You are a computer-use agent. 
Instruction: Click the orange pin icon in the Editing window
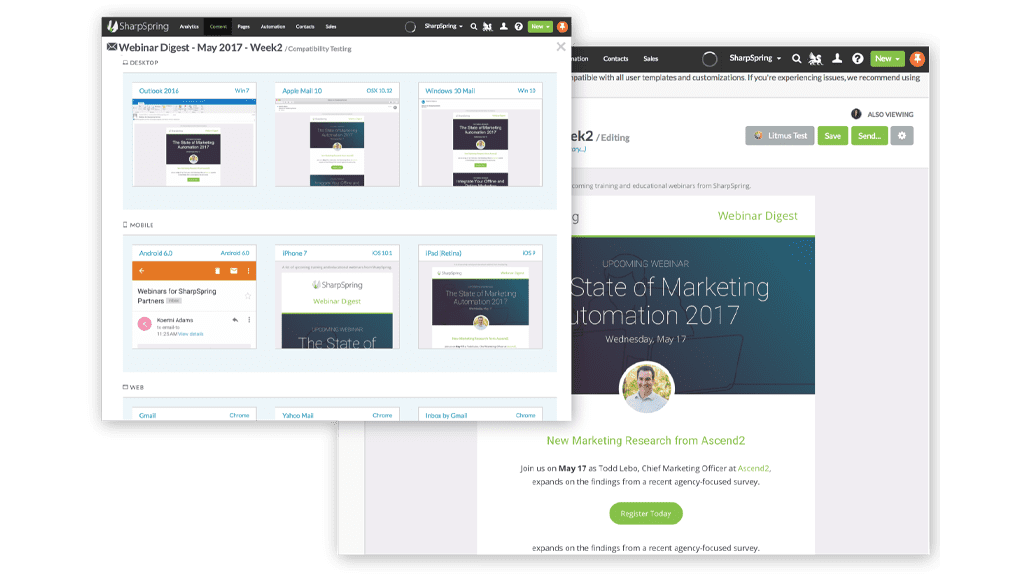[x=918, y=59]
